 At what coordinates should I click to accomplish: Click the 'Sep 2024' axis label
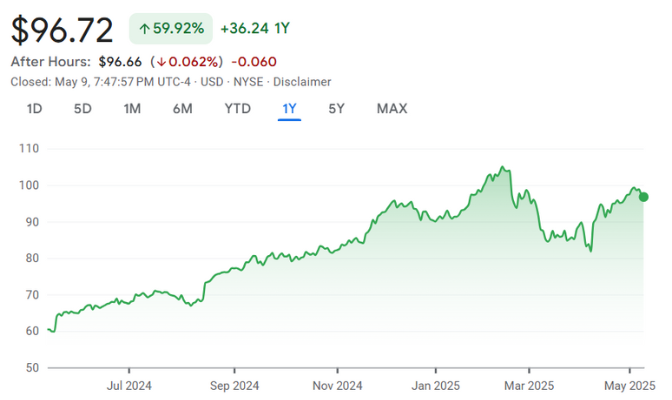[x=234, y=386]
